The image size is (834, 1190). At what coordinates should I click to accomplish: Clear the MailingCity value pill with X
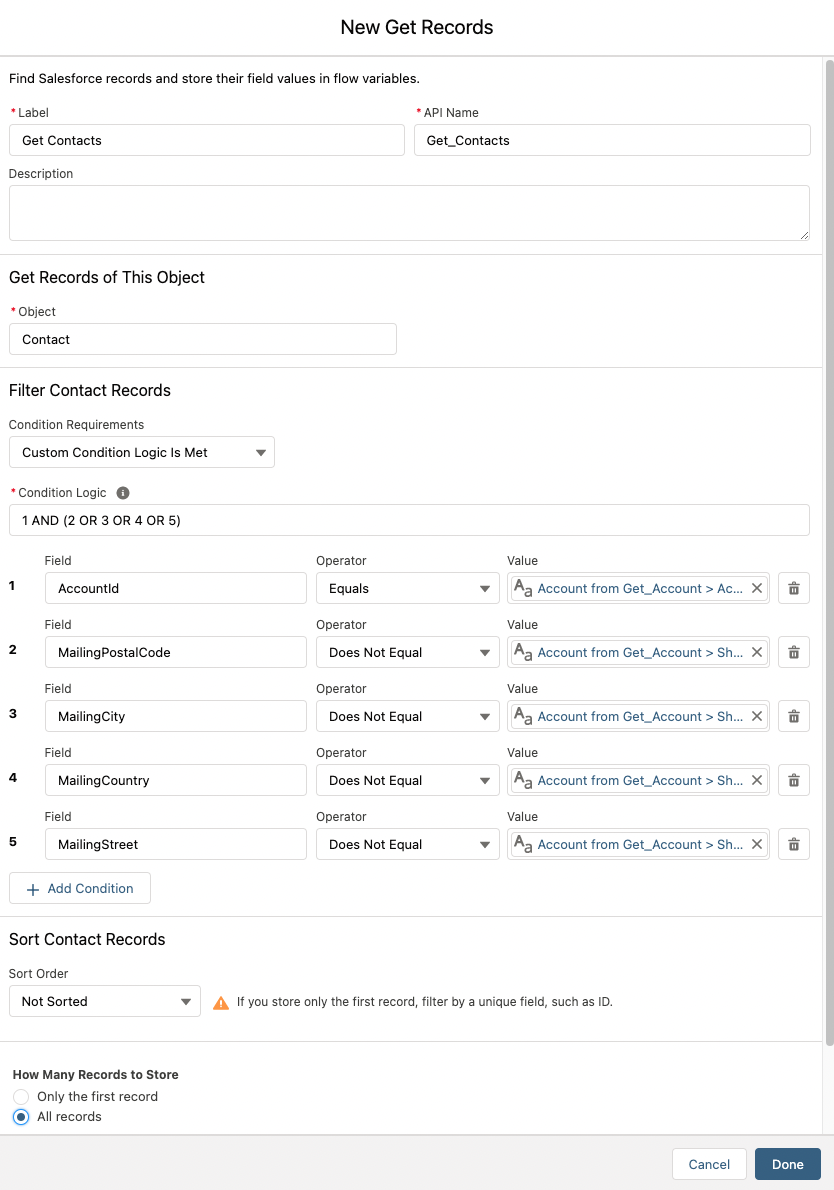pos(757,717)
